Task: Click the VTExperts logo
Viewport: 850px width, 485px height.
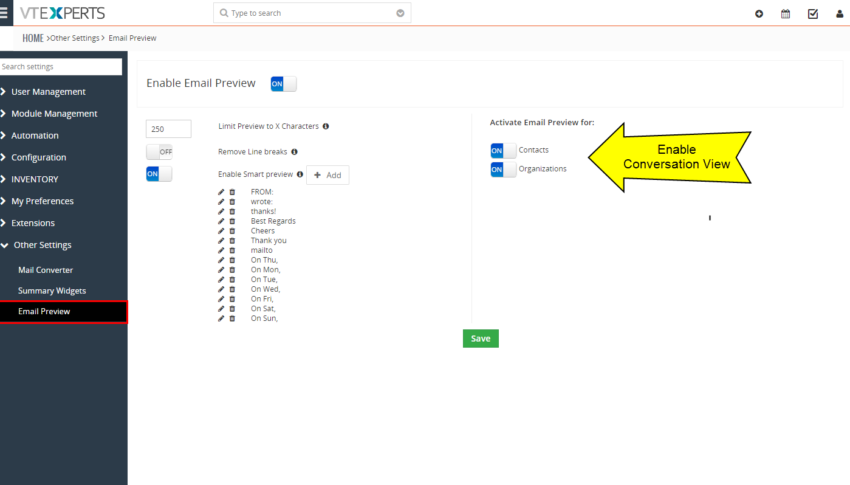Action: (62, 13)
